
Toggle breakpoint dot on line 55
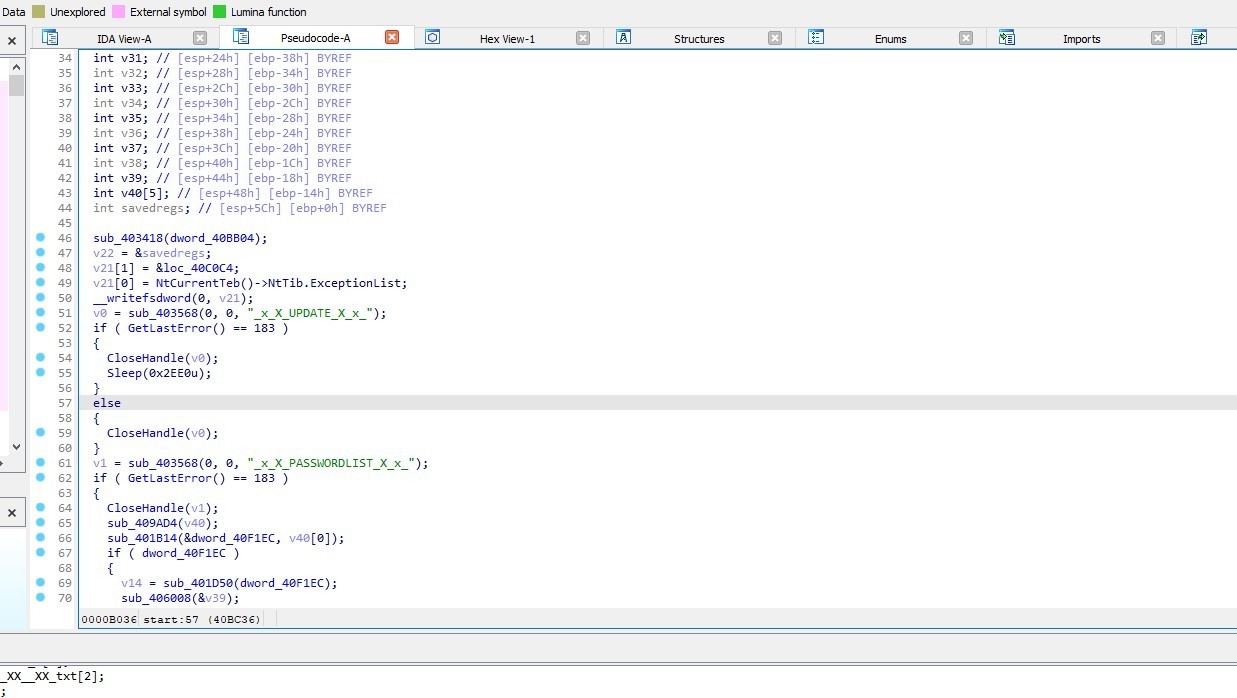41,373
